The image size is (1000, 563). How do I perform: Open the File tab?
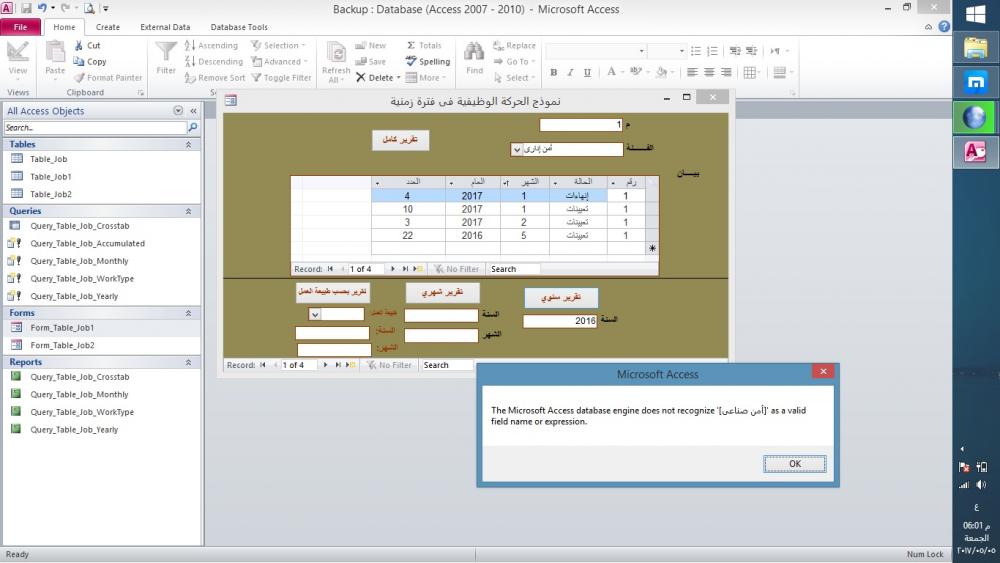click(x=20, y=27)
